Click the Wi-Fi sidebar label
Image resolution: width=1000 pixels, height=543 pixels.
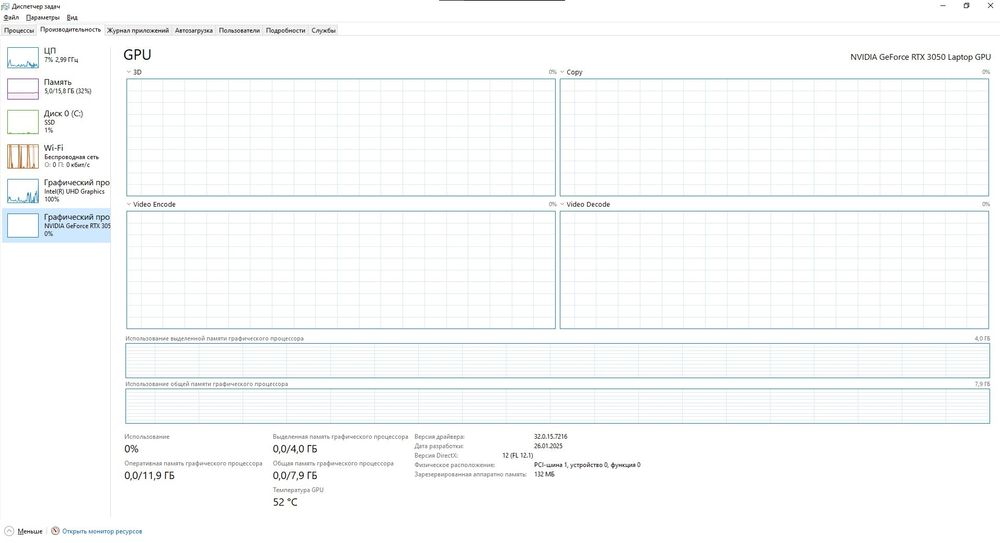(54, 147)
